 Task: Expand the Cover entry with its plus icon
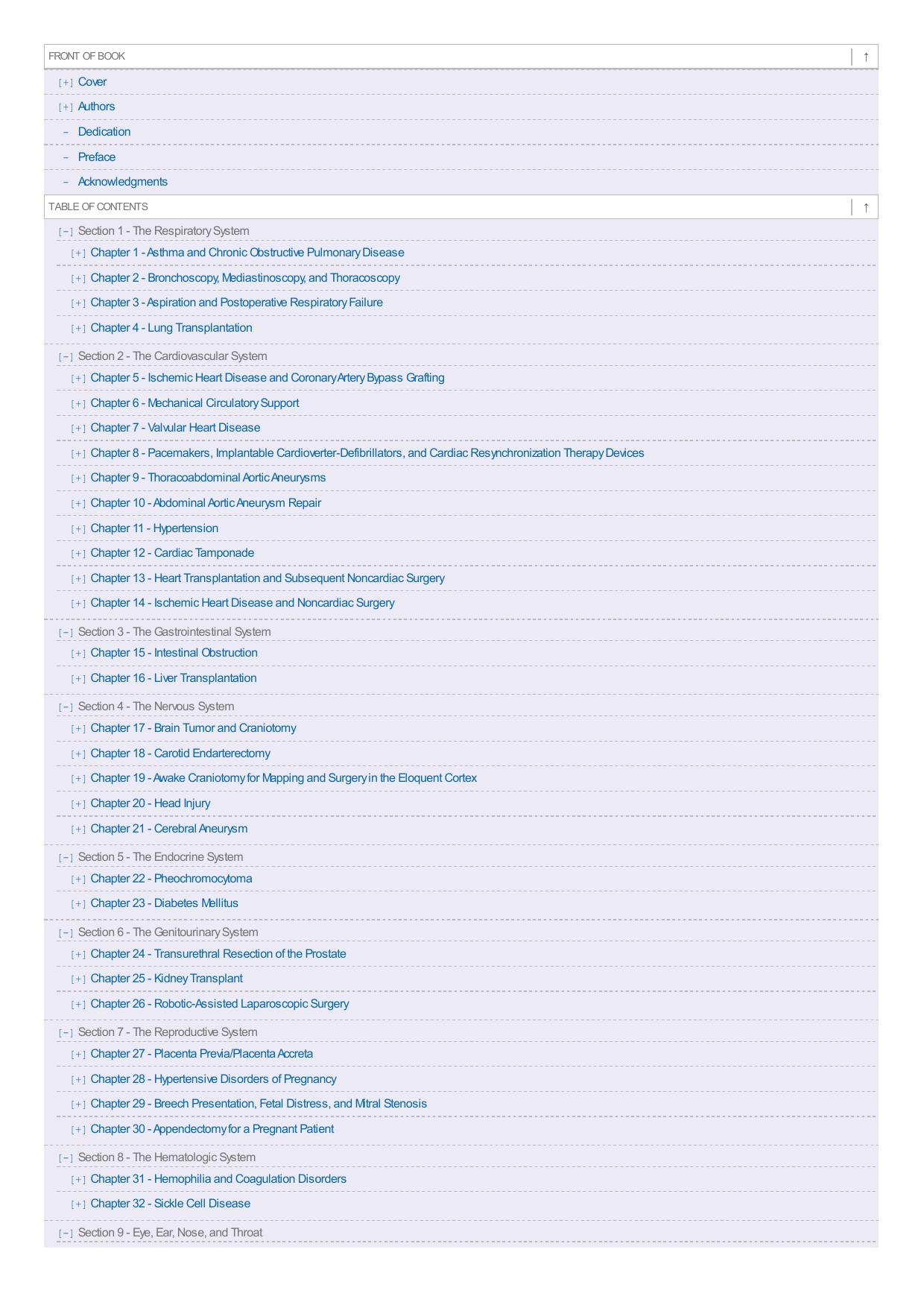coord(66,83)
